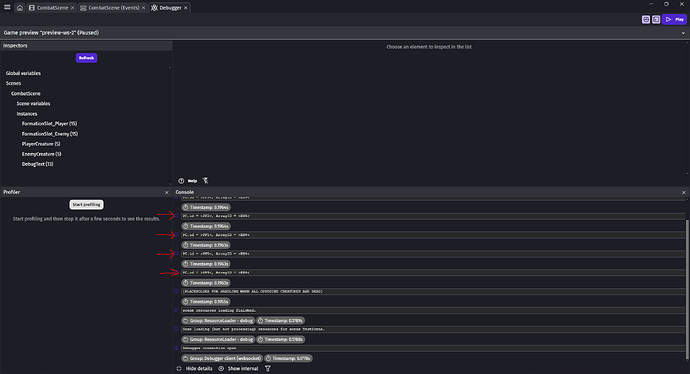Viewport: 690px width, 374px height.
Task: Toggle Show internal console logs
Action: point(238,369)
